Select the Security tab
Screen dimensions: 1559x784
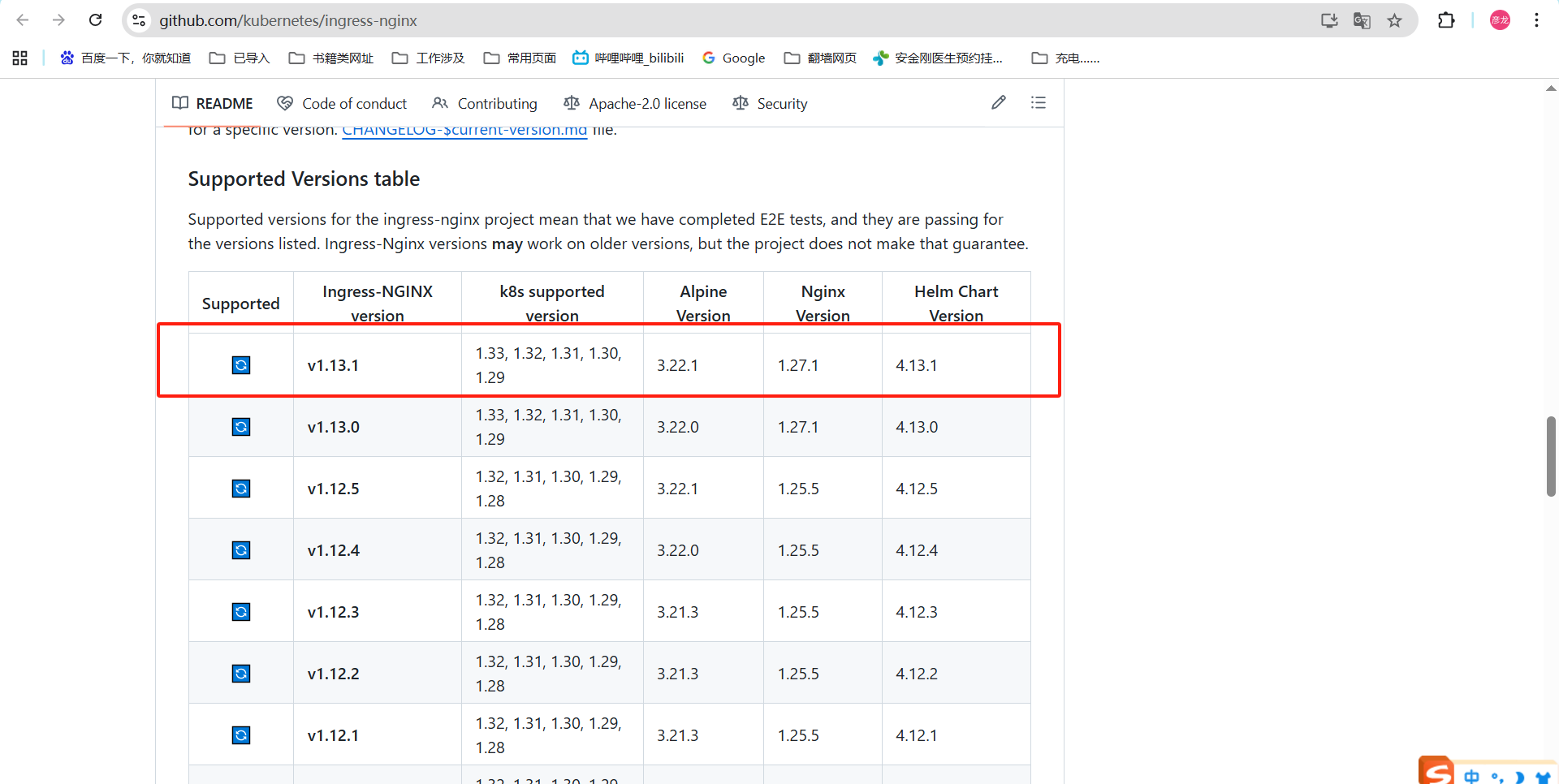tap(770, 103)
